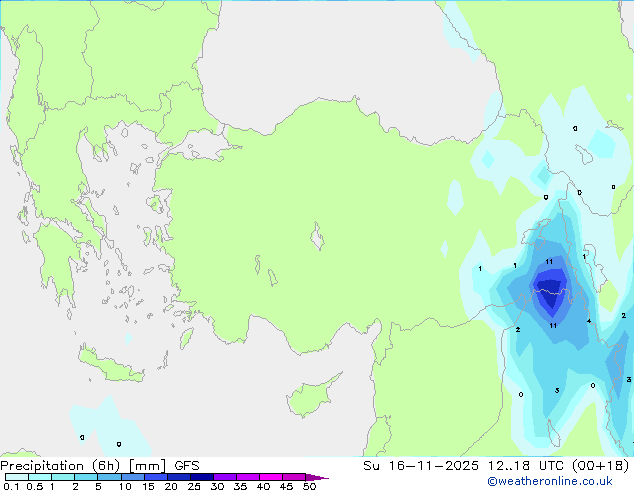Click the 'GFS' model label
This screenshot has height=490, width=634.
187,466
